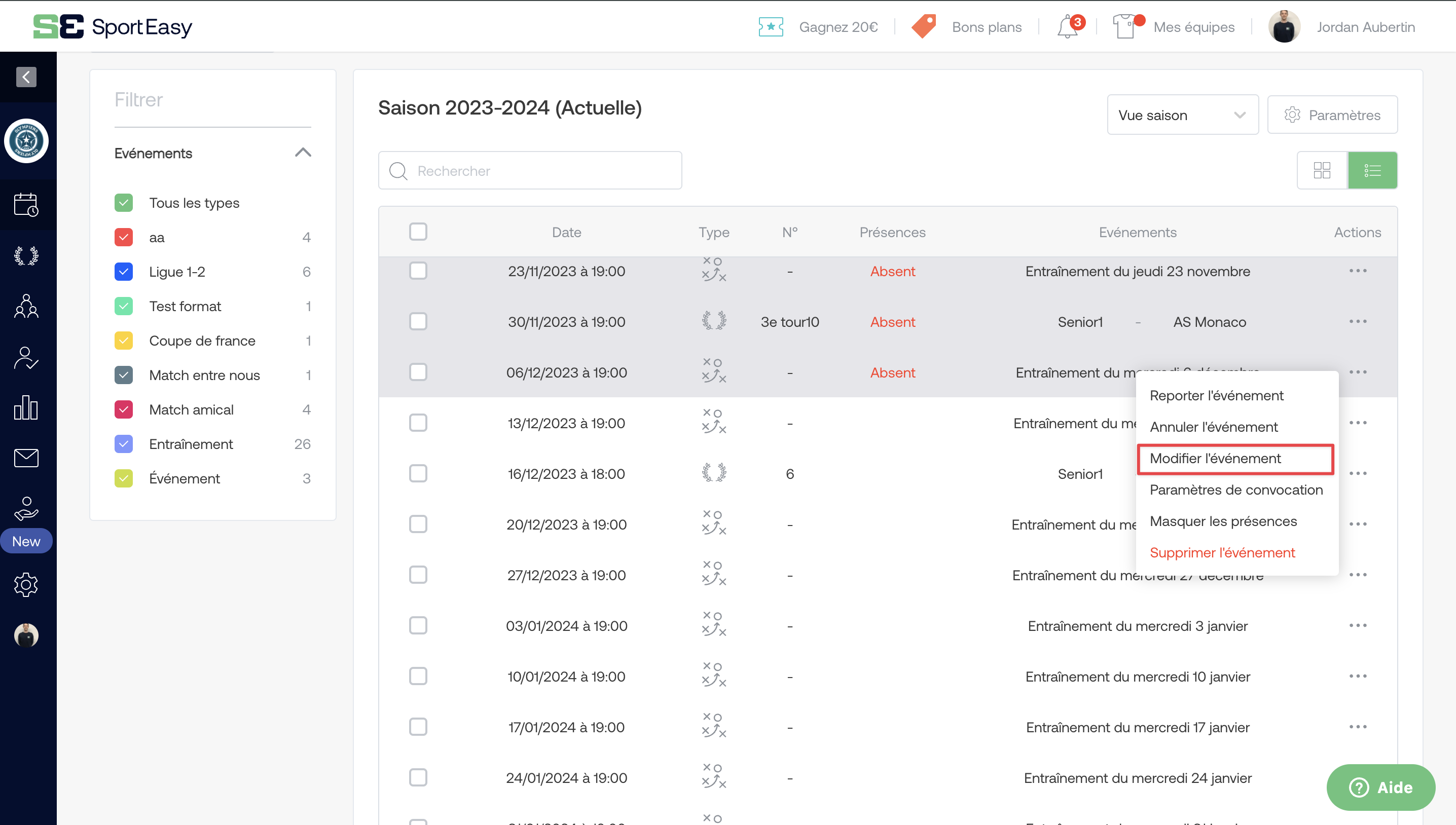Screen dimensions: 1456x825
Task: Collapse sidebar with back arrow icon
Action: (26, 77)
